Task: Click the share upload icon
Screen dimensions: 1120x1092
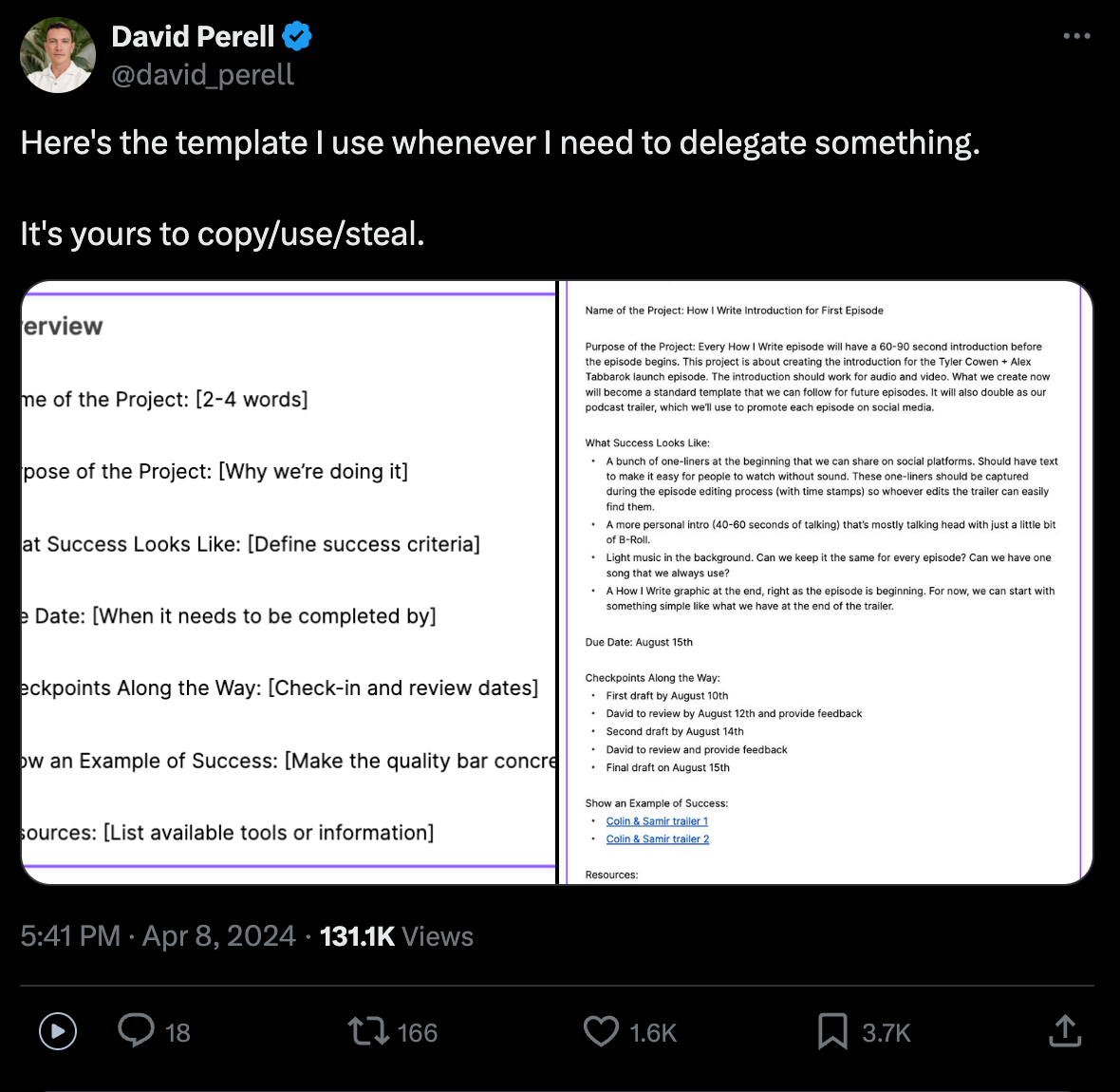Action: tap(1065, 1031)
